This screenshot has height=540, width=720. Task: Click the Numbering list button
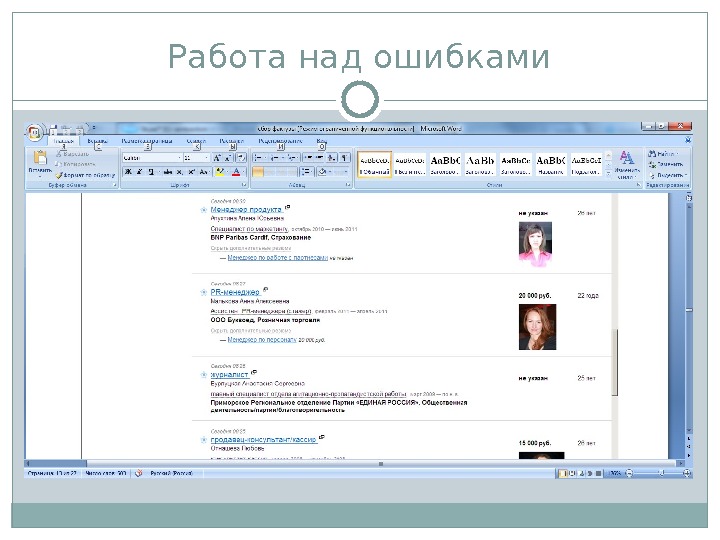coord(276,158)
